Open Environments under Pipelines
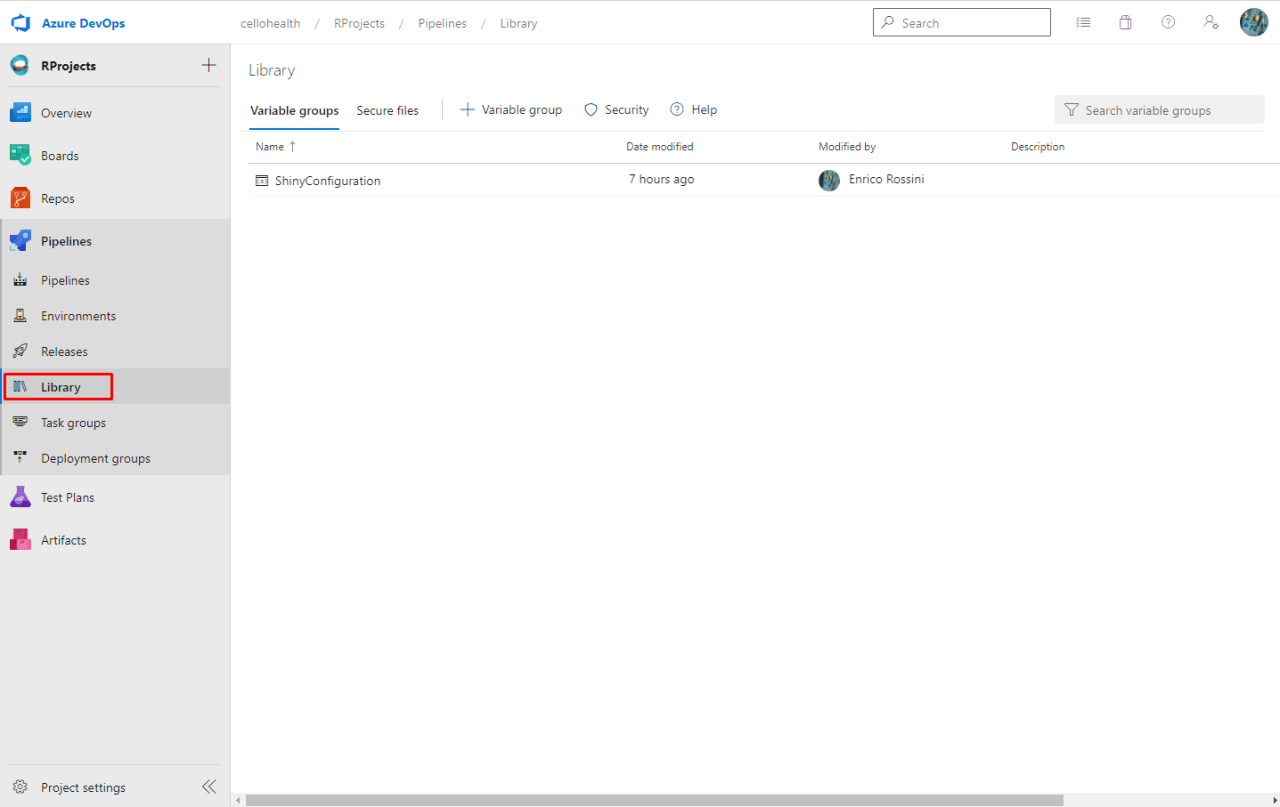Image resolution: width=1280 pixels, height=807 pixels. point(79,315)
